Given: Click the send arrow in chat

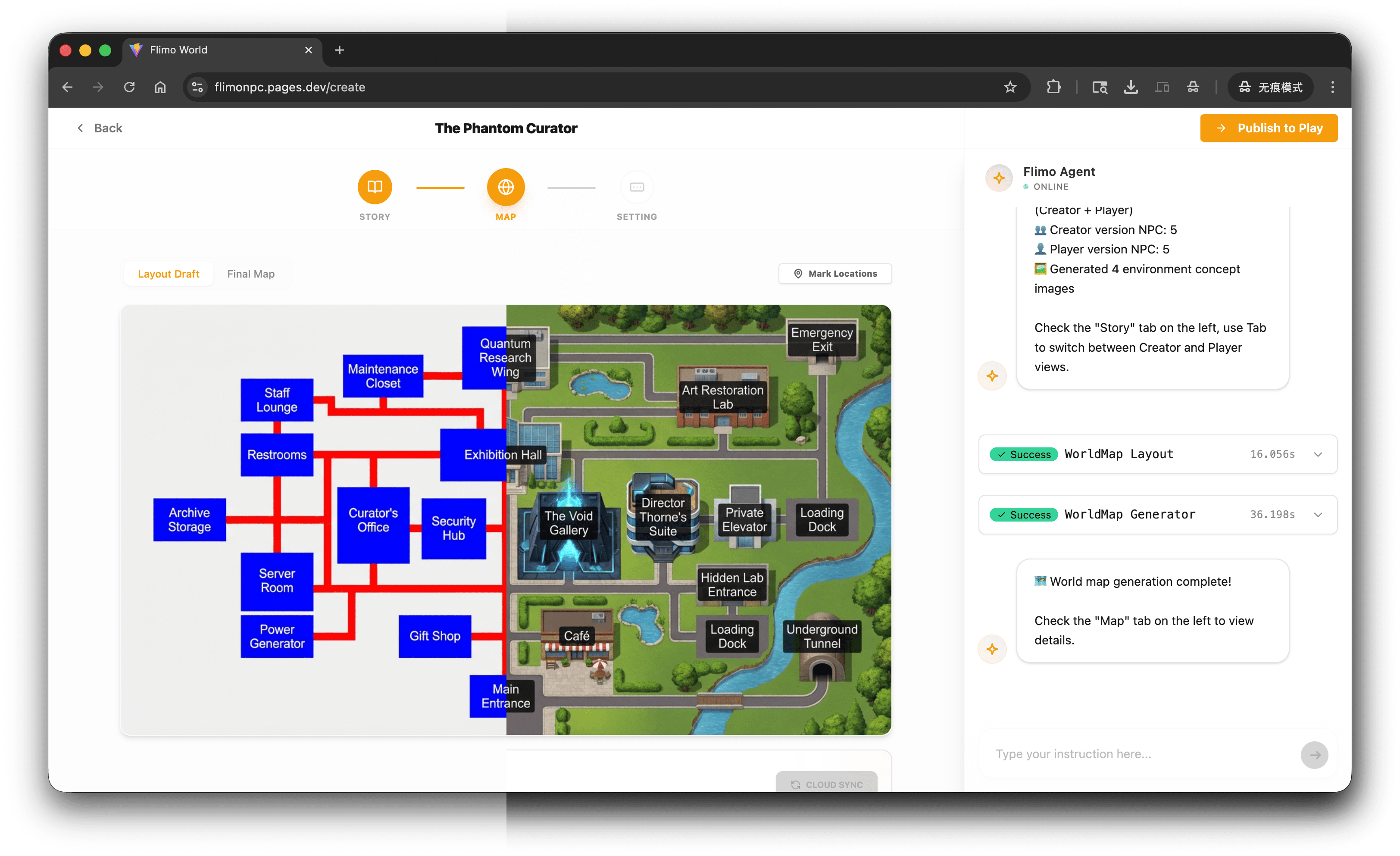Looking at the screenshot, I should click(x=1314, y=755).
